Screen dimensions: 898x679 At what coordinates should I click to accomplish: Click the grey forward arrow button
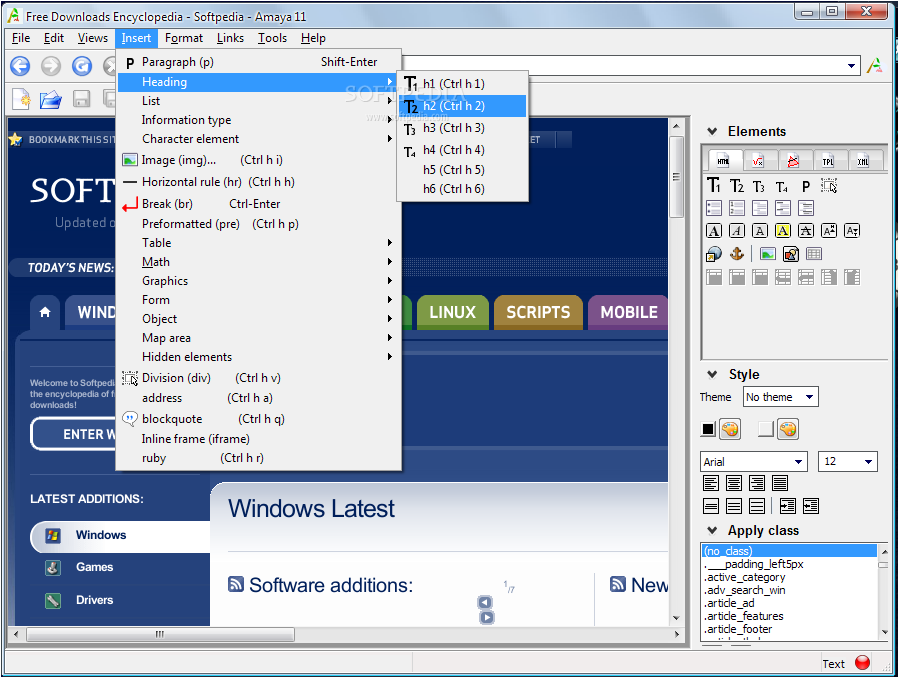51,66
